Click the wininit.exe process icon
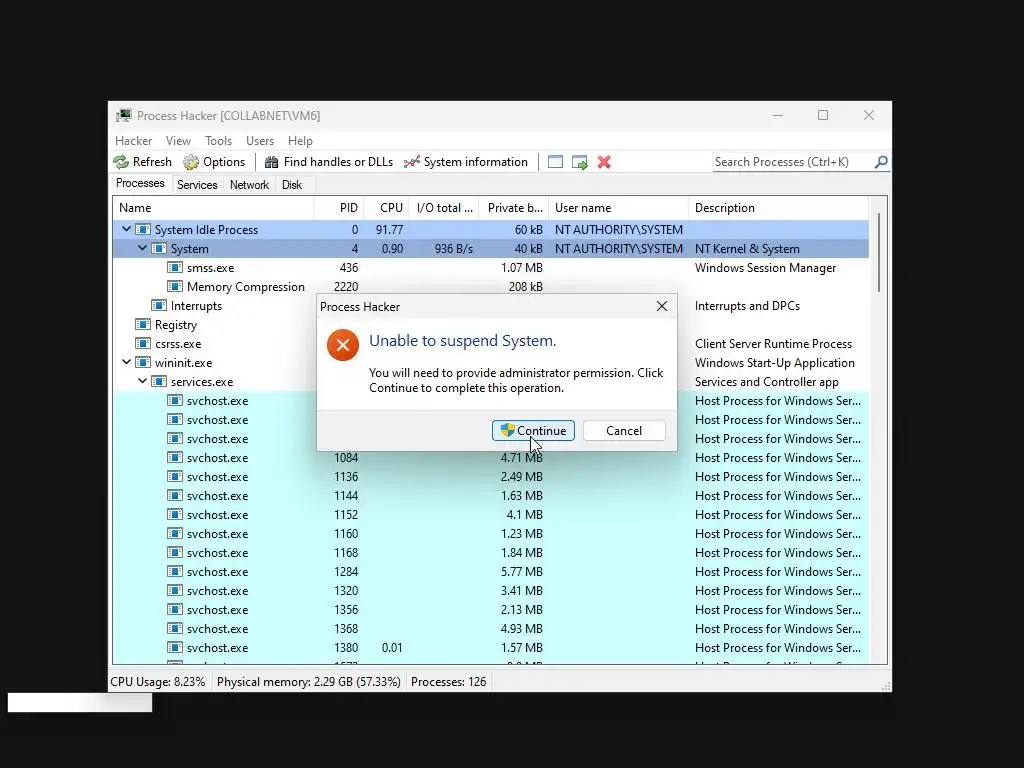The image size is (1024, 768). tap(142, 362)
